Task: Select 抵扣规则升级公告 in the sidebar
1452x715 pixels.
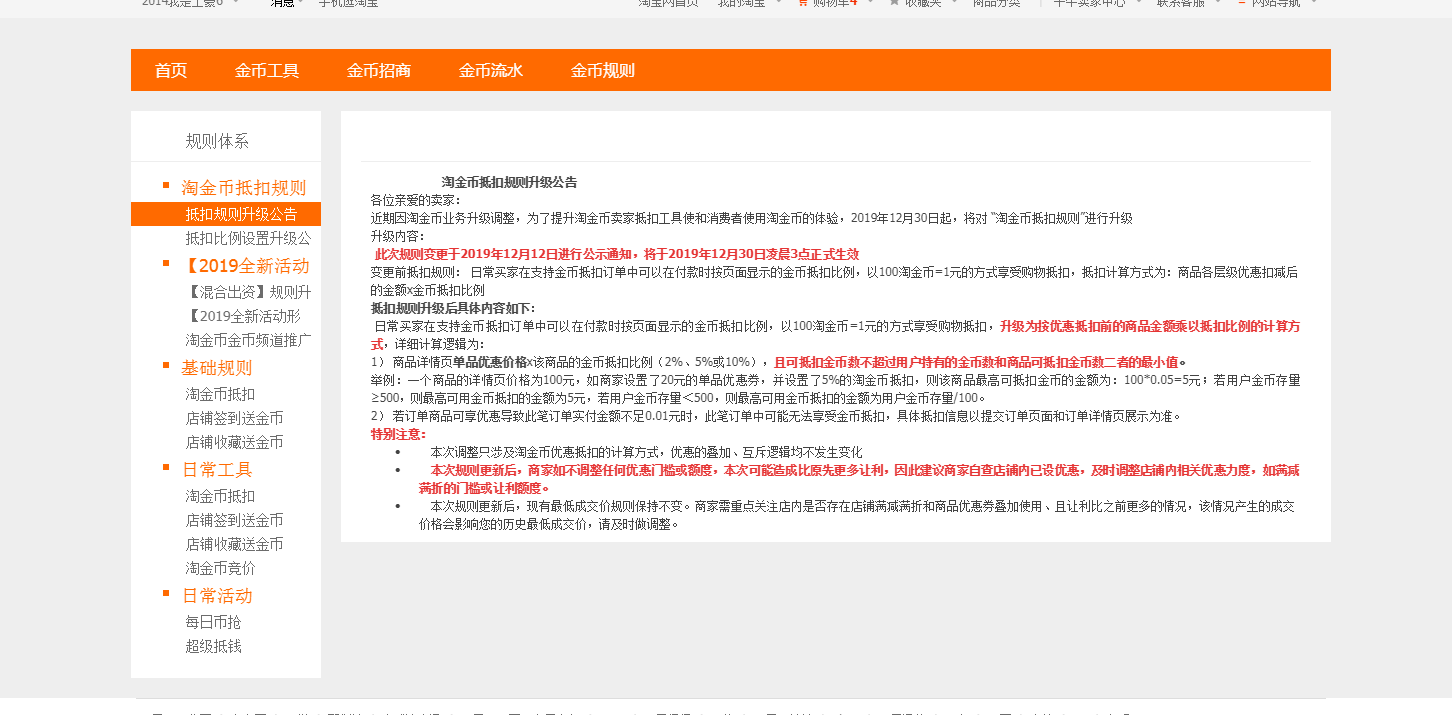Action: tap(241, 214)
